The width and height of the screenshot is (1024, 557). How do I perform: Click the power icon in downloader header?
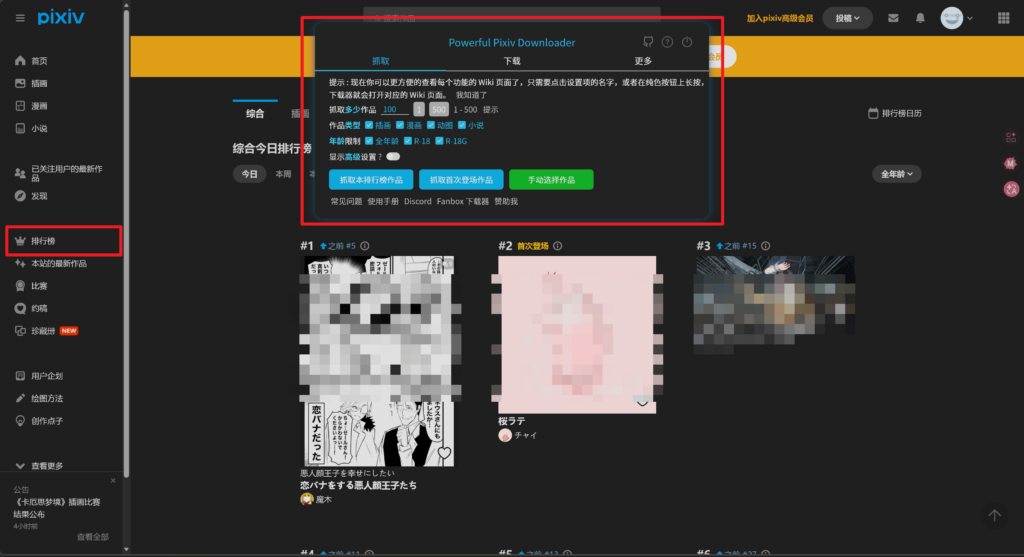[x=687, y=42]
